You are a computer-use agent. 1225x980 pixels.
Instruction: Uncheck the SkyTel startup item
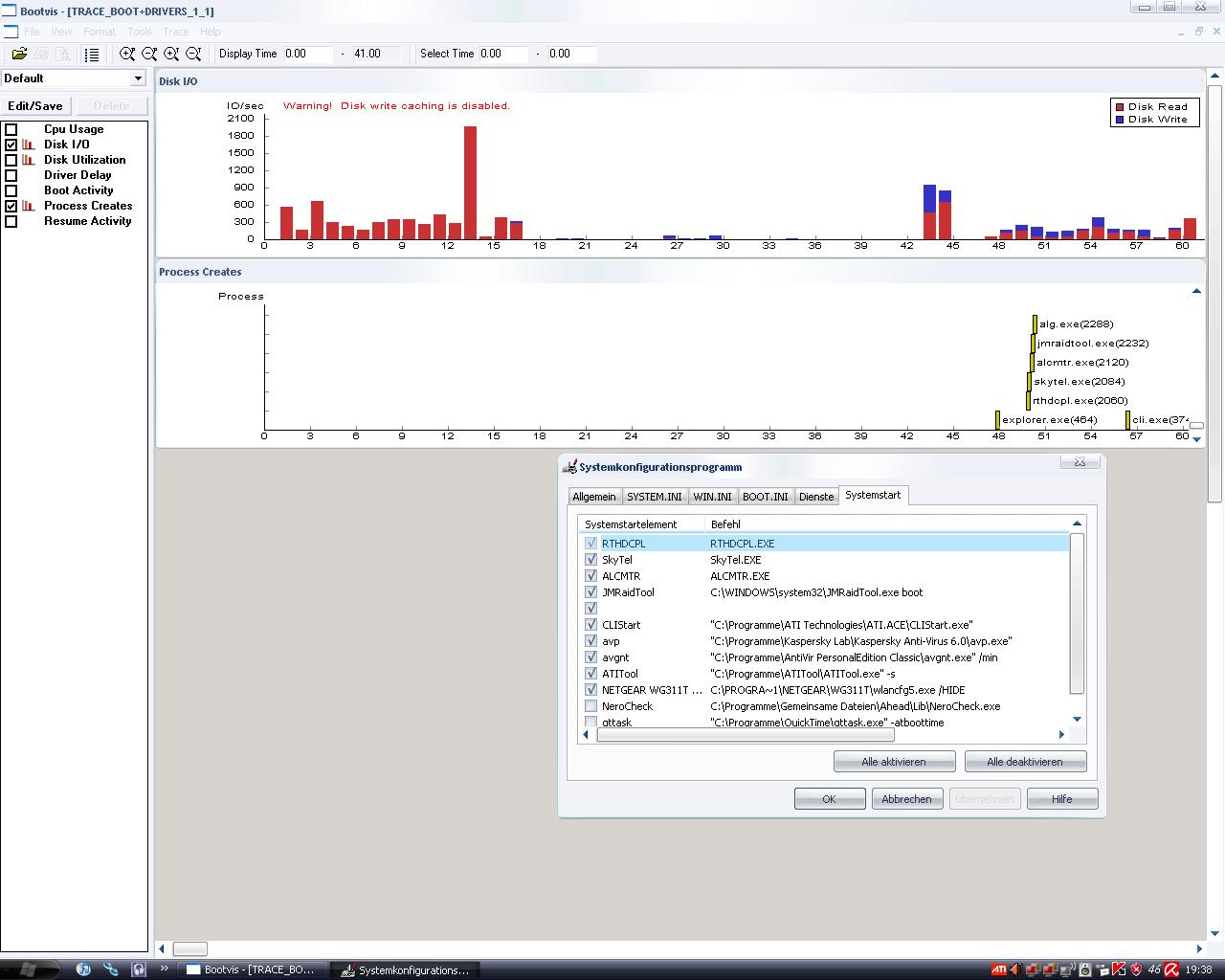pos(590,559)
